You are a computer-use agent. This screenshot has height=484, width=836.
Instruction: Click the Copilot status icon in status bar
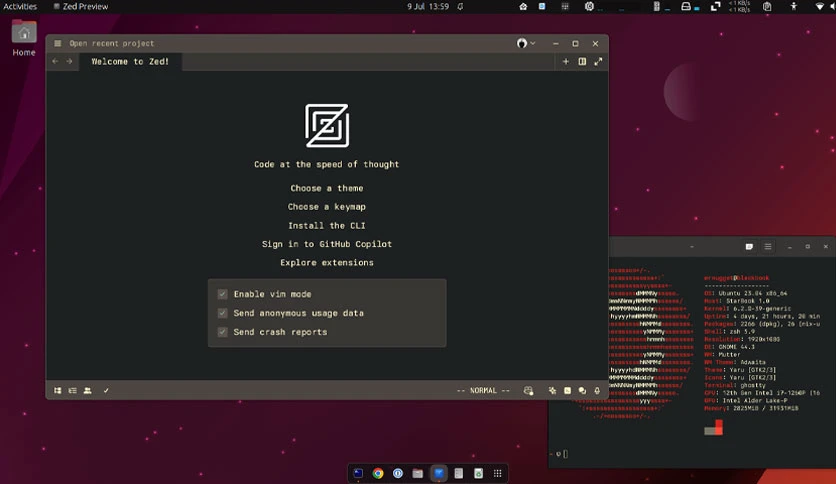(528, 391)
